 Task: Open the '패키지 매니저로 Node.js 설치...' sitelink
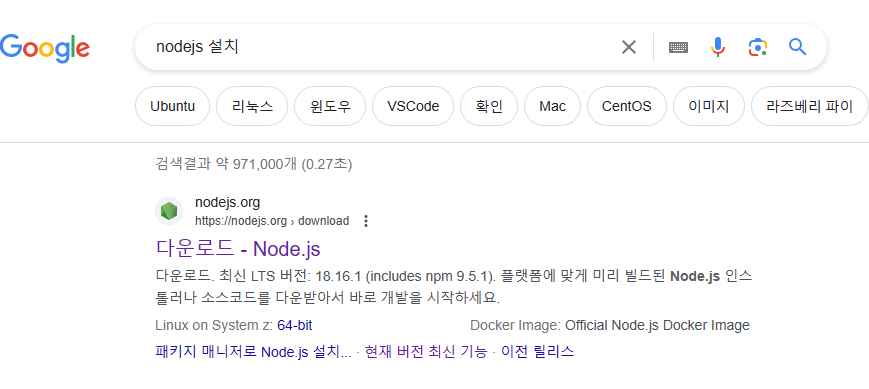[x=254, y=352]
